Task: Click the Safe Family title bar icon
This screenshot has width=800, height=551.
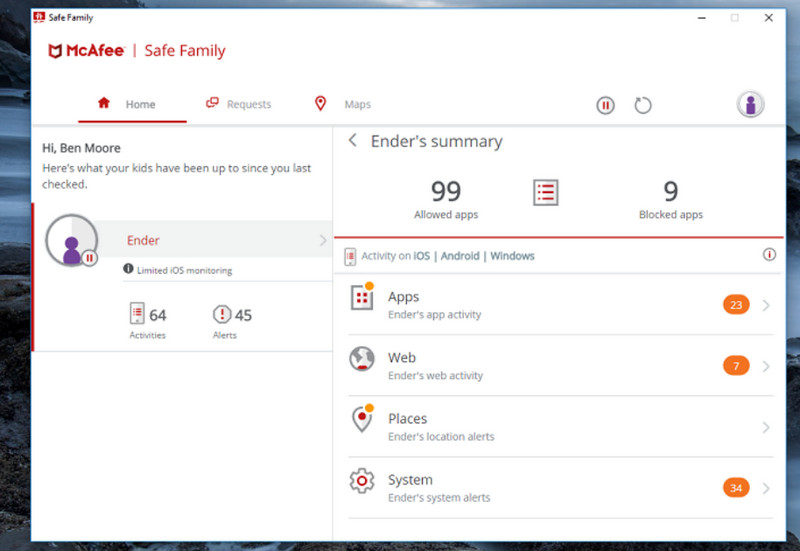Action: (39, 17)
